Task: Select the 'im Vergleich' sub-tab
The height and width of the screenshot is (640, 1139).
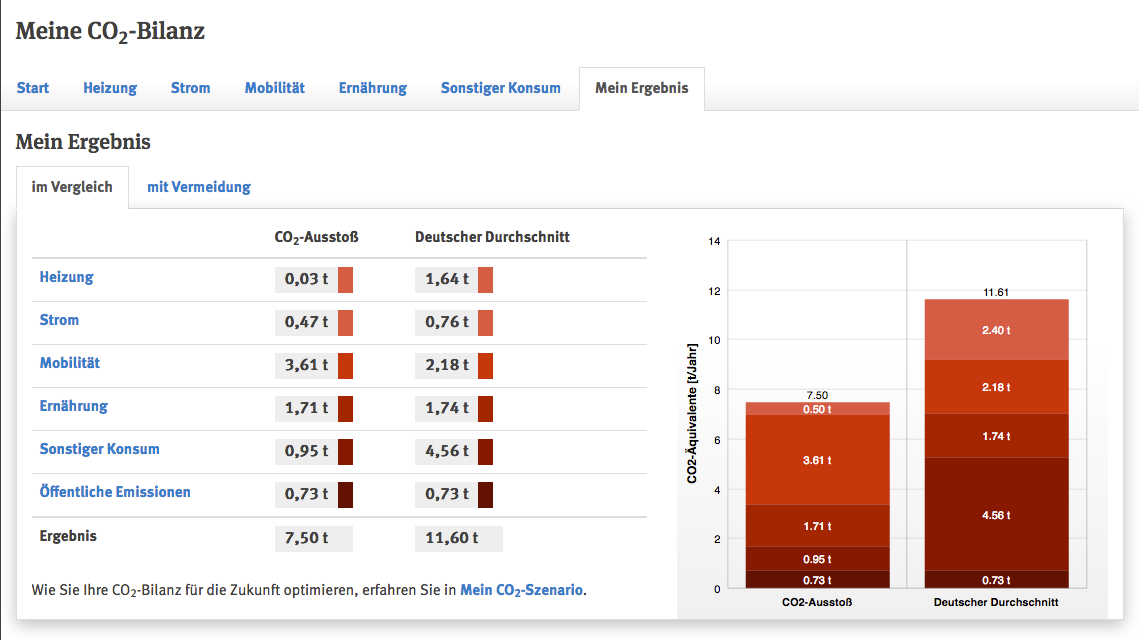Action: tap(72, 187)
